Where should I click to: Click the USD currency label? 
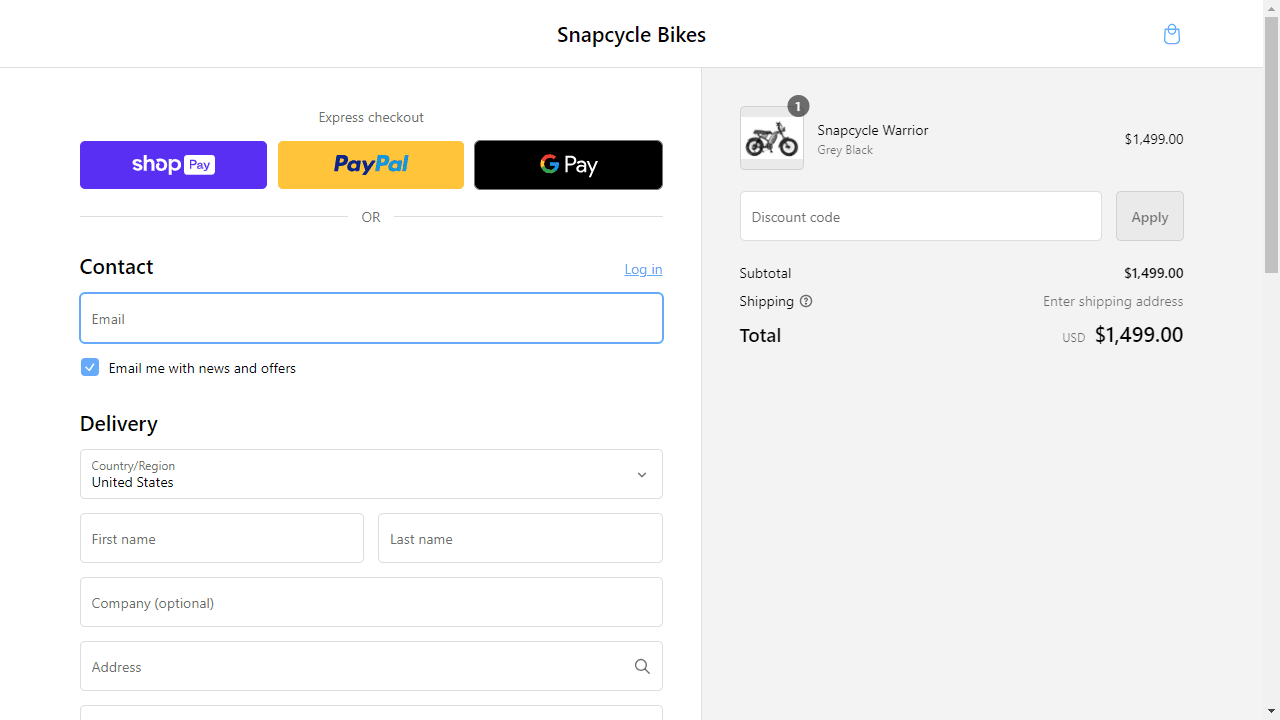coord(1074,338)
